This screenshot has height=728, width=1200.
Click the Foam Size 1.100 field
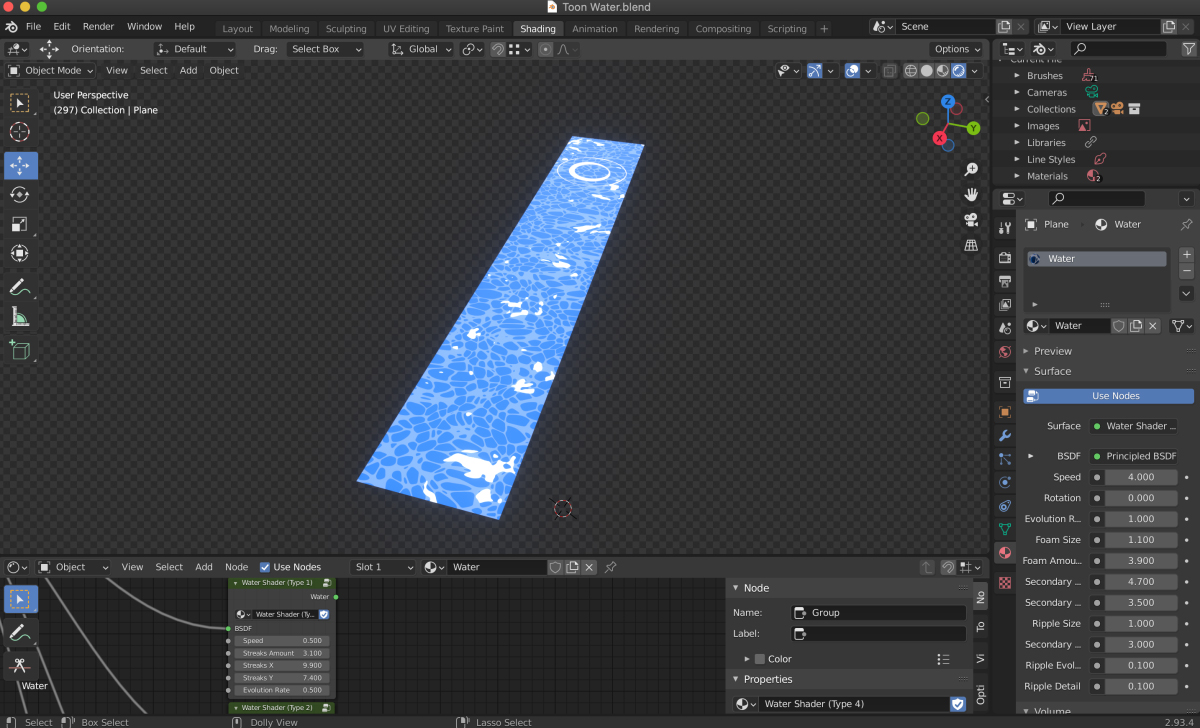coord(1141,540)
